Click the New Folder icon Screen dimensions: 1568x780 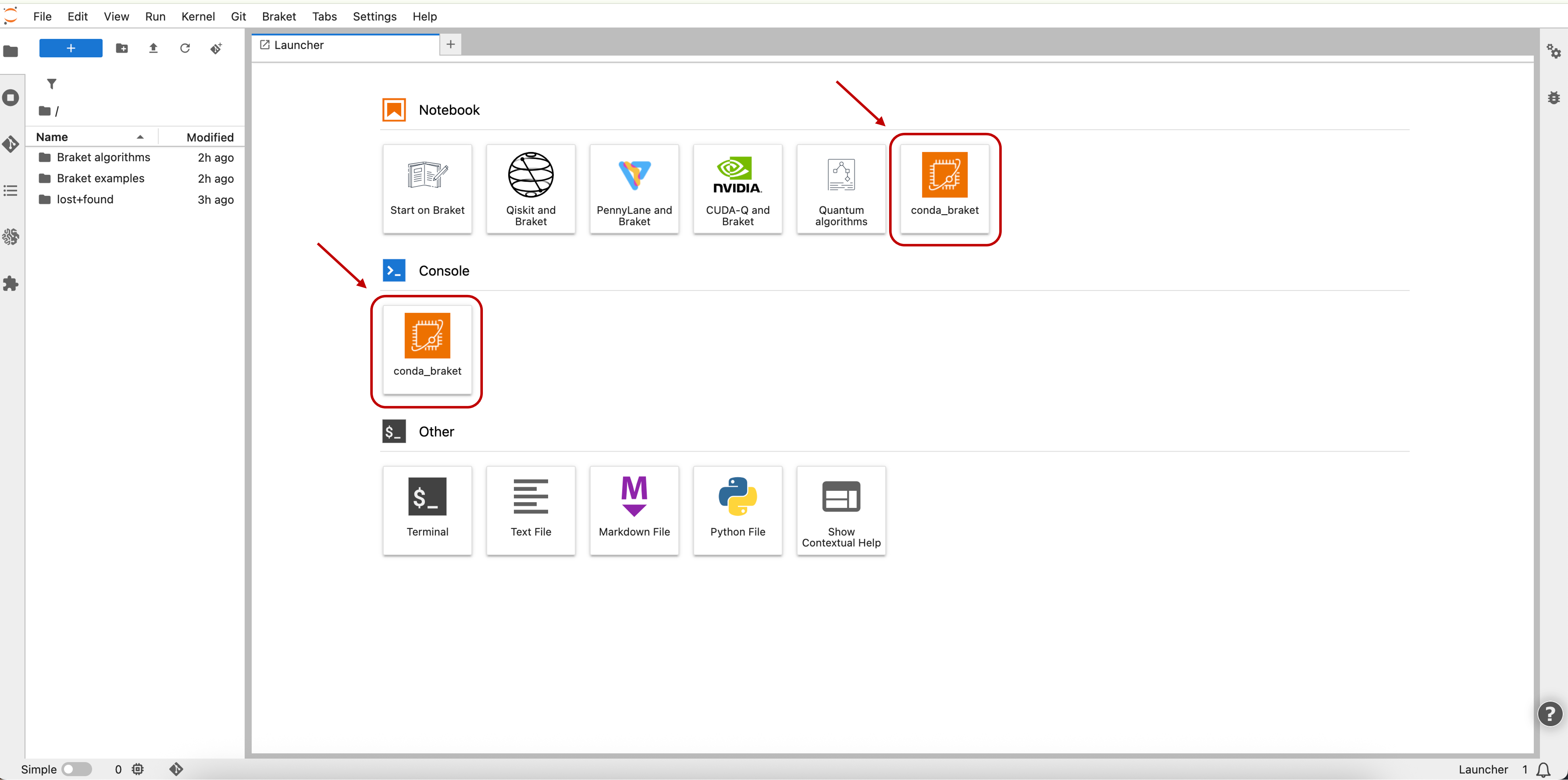coord(122,48)
